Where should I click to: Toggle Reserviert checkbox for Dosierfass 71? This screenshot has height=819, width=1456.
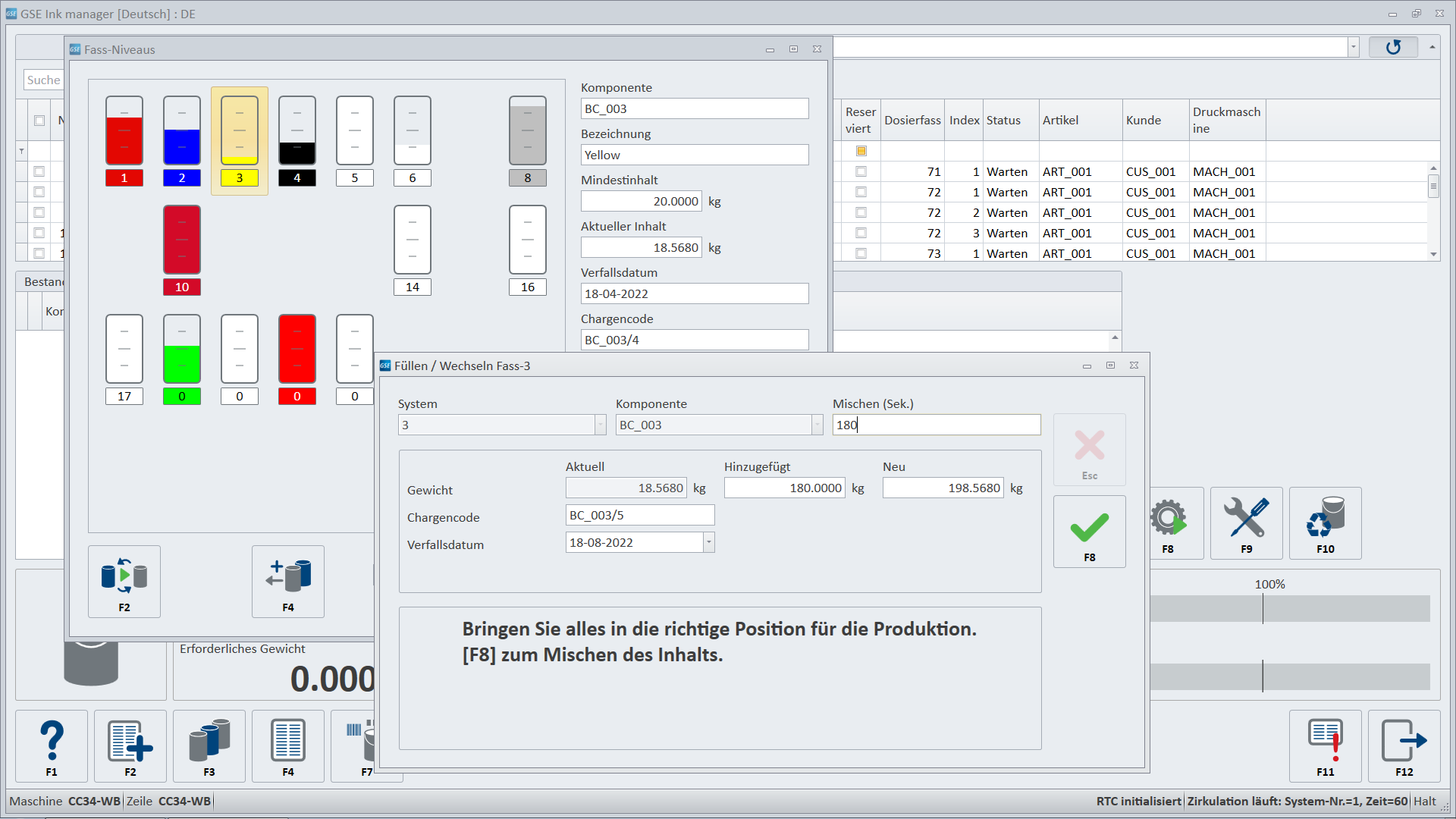[861, 172]
